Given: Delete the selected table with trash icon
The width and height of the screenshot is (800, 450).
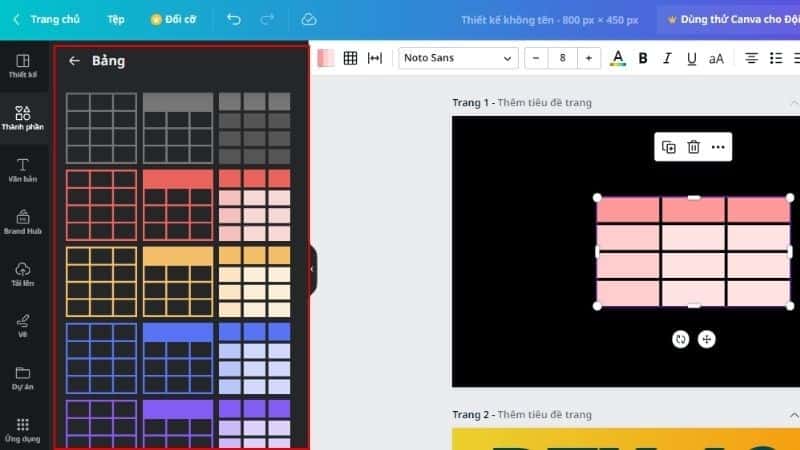Looking at the screenshot, I should tap(693, 147).
